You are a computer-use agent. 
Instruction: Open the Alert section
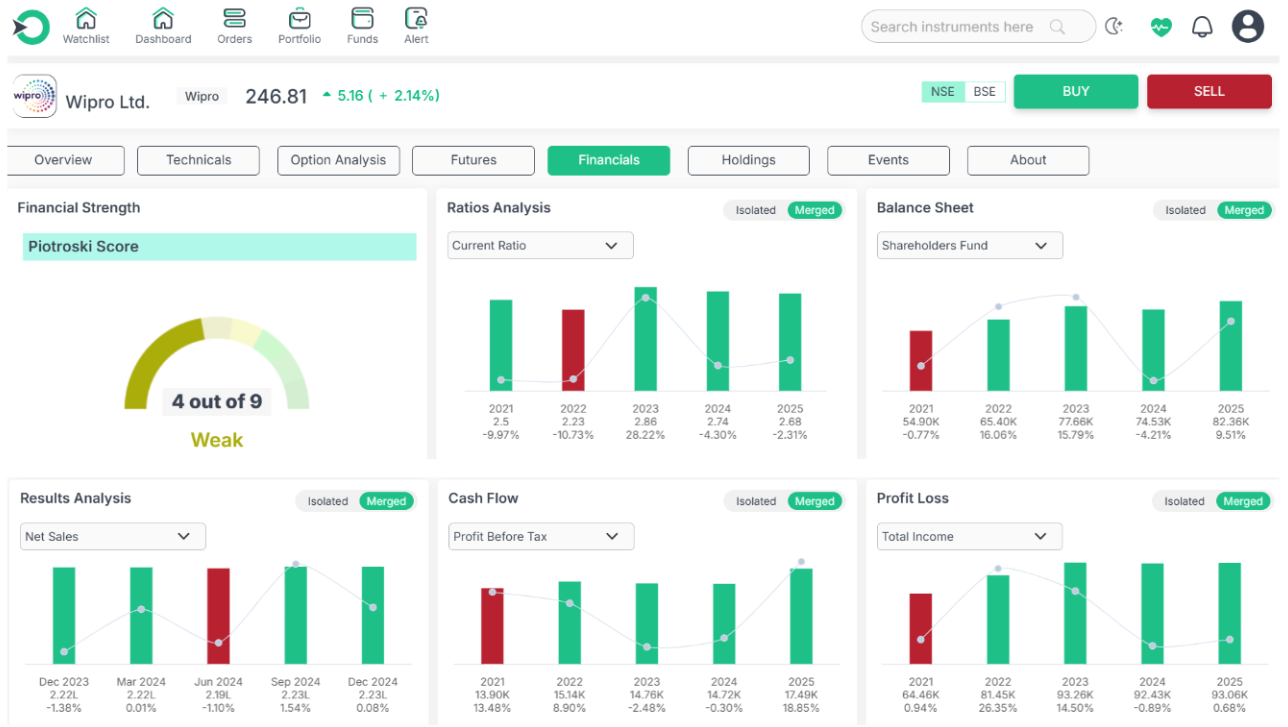(x=416, y=26)
